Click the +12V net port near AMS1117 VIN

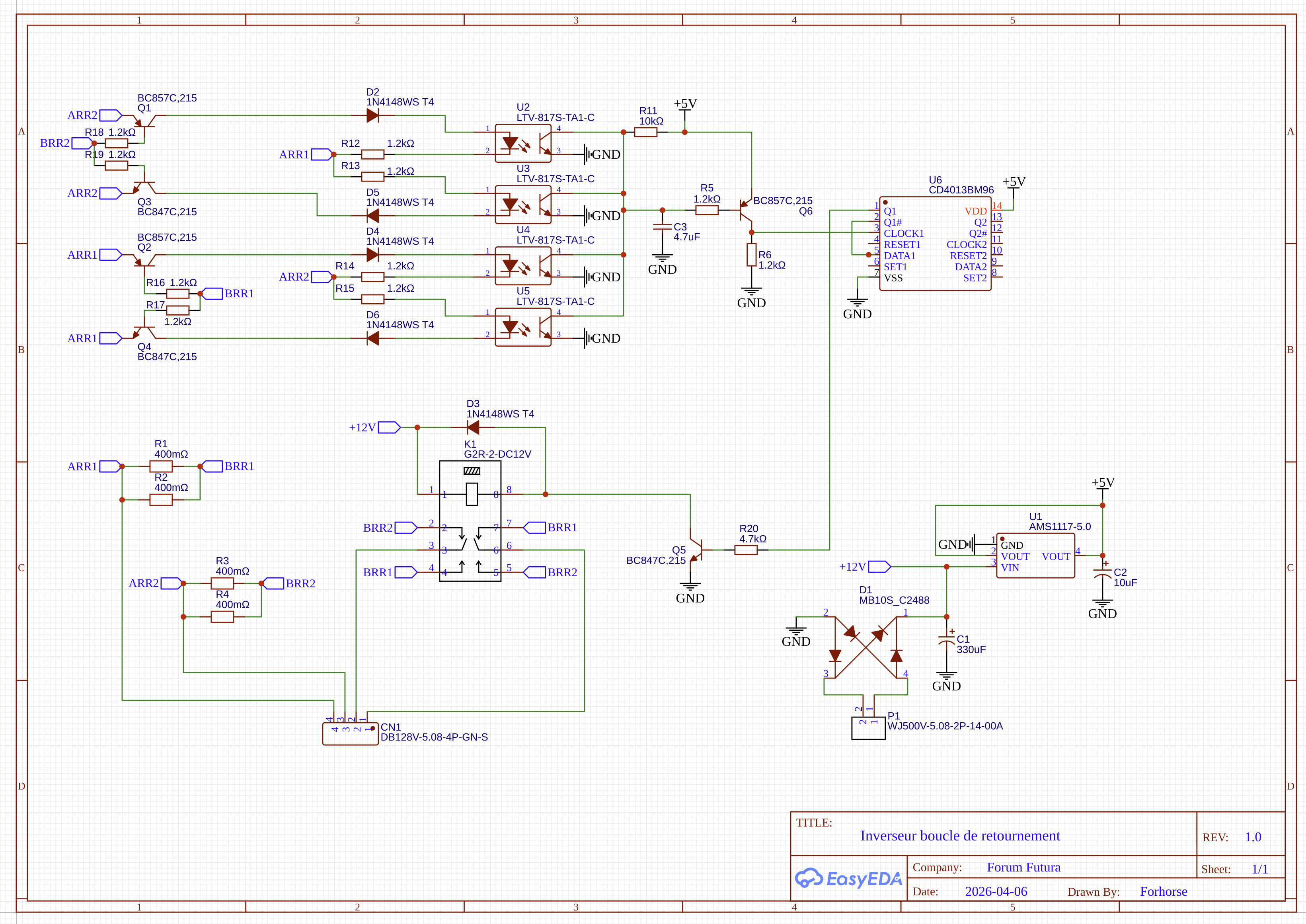(865, 567)
